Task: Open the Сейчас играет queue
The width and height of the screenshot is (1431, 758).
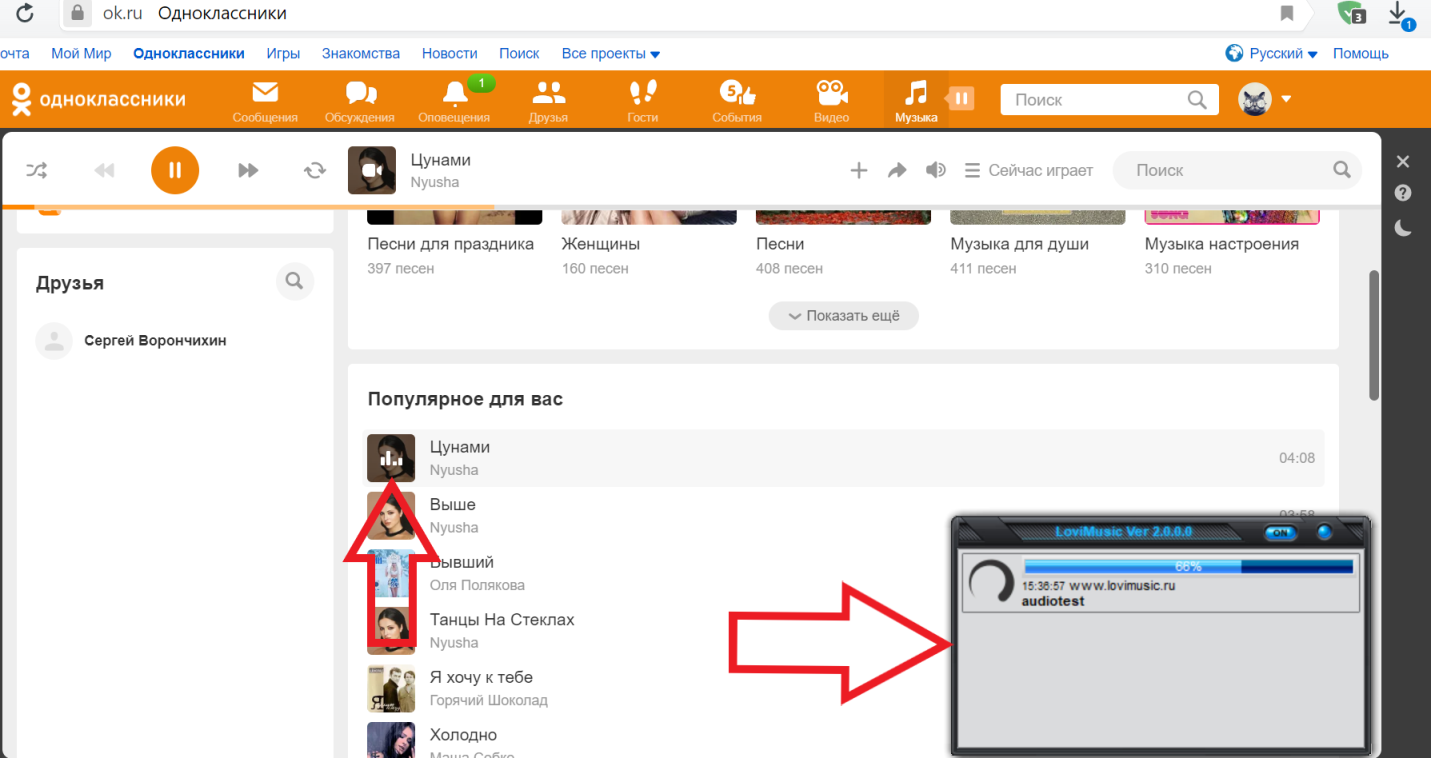Action: pos(1029,170)
